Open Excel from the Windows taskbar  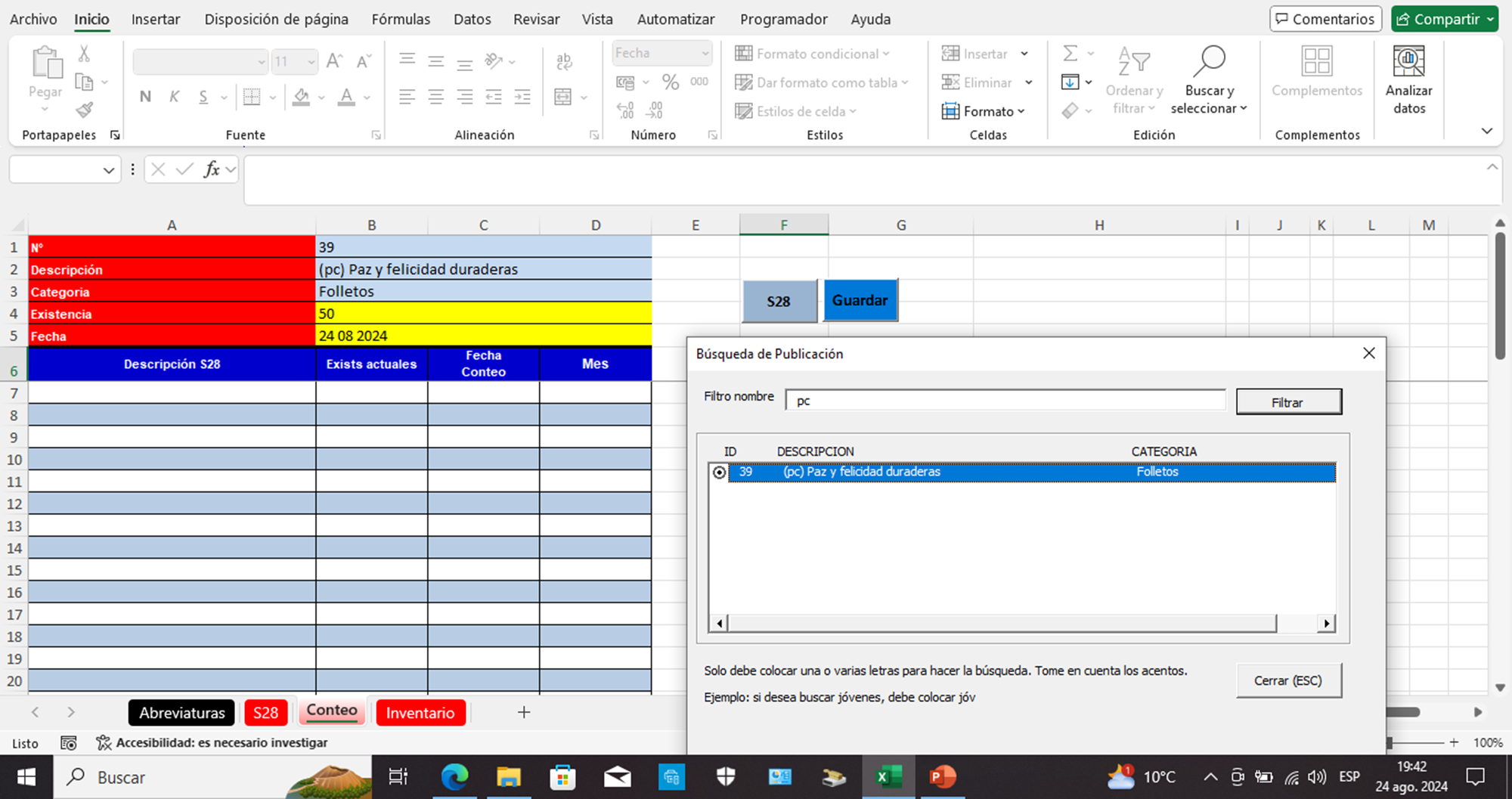click(888, 777)
